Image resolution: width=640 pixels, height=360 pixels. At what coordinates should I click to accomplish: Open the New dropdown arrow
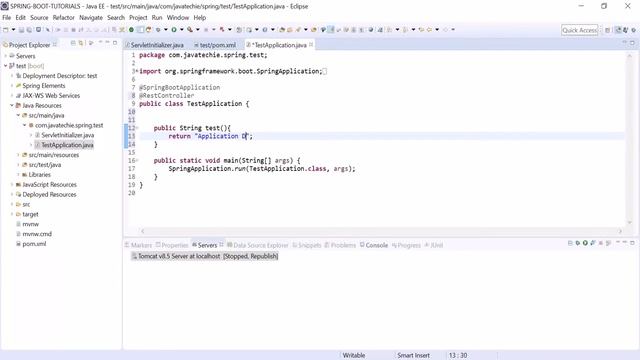[13, 29]
